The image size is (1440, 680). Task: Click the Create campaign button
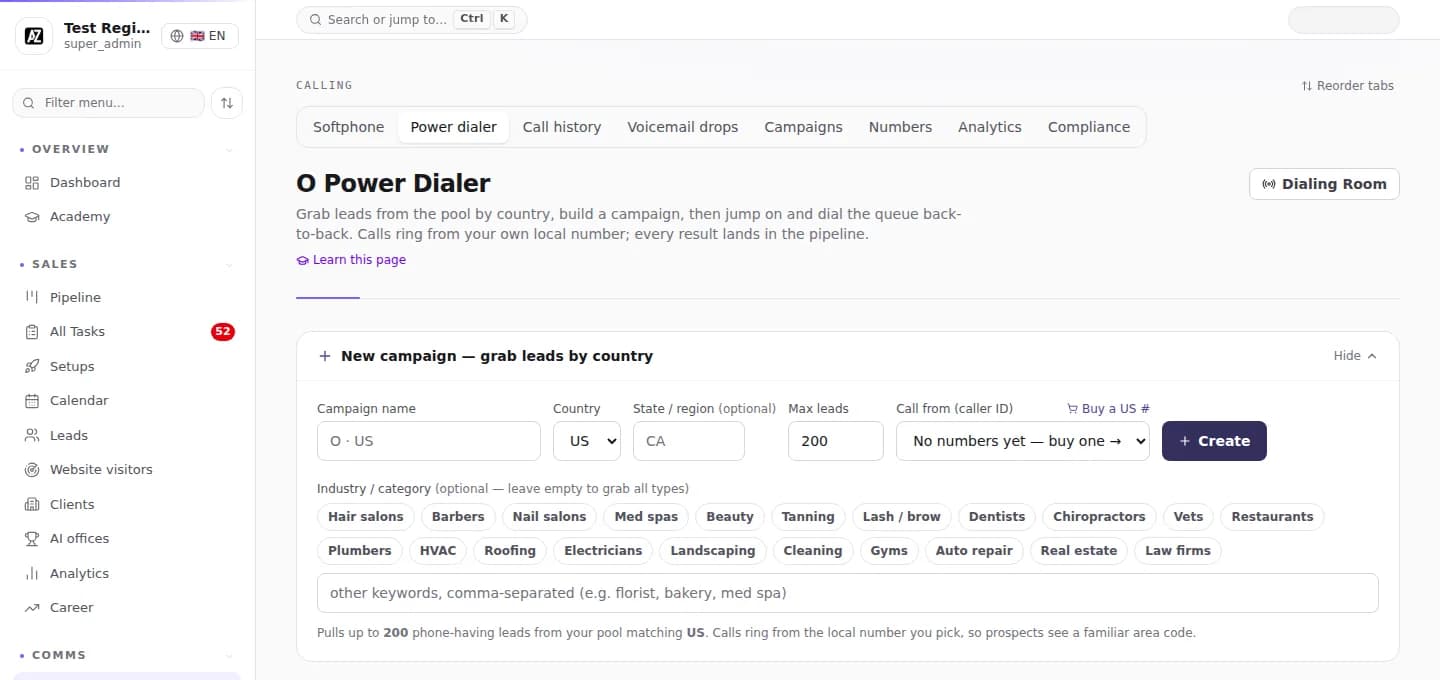1214,441
